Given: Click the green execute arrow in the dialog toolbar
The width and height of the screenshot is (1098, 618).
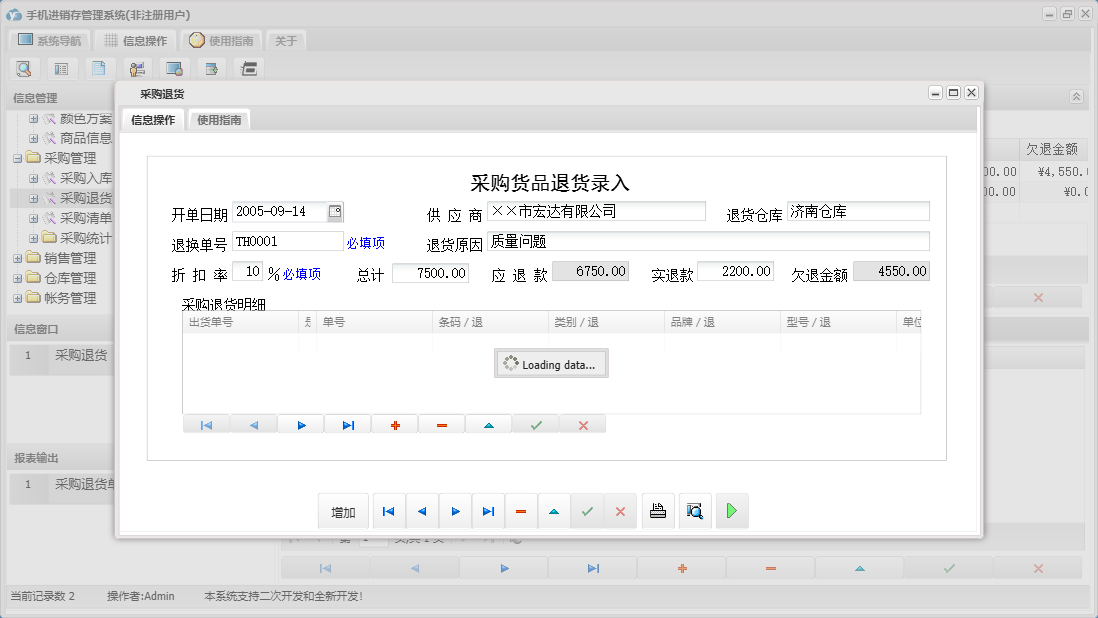Looking at the screenshot, I should (731, 510).
